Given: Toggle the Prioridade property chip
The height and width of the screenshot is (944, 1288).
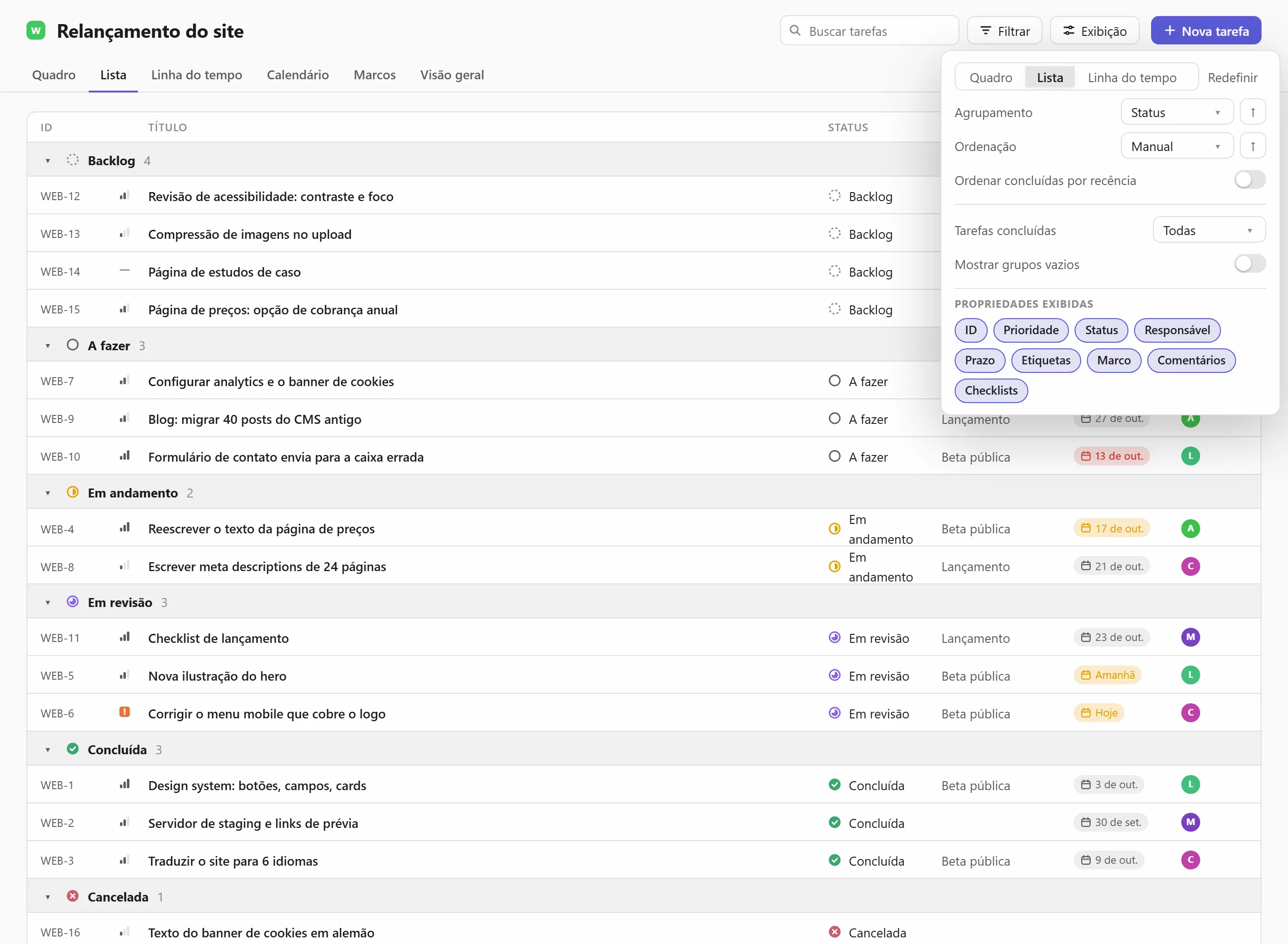Looking at the screenshot, I should tap(1030, 330).
